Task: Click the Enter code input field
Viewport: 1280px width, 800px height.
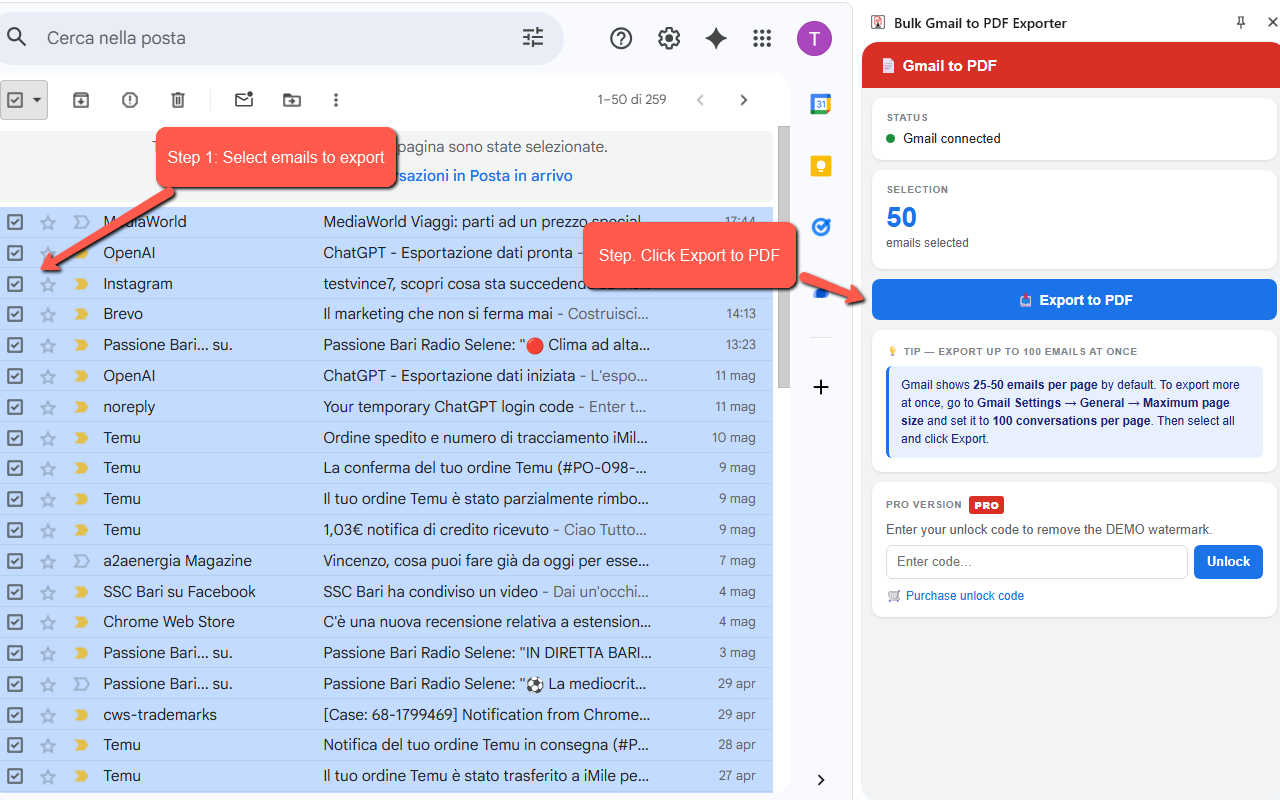Action: (x=1037, y=562)
